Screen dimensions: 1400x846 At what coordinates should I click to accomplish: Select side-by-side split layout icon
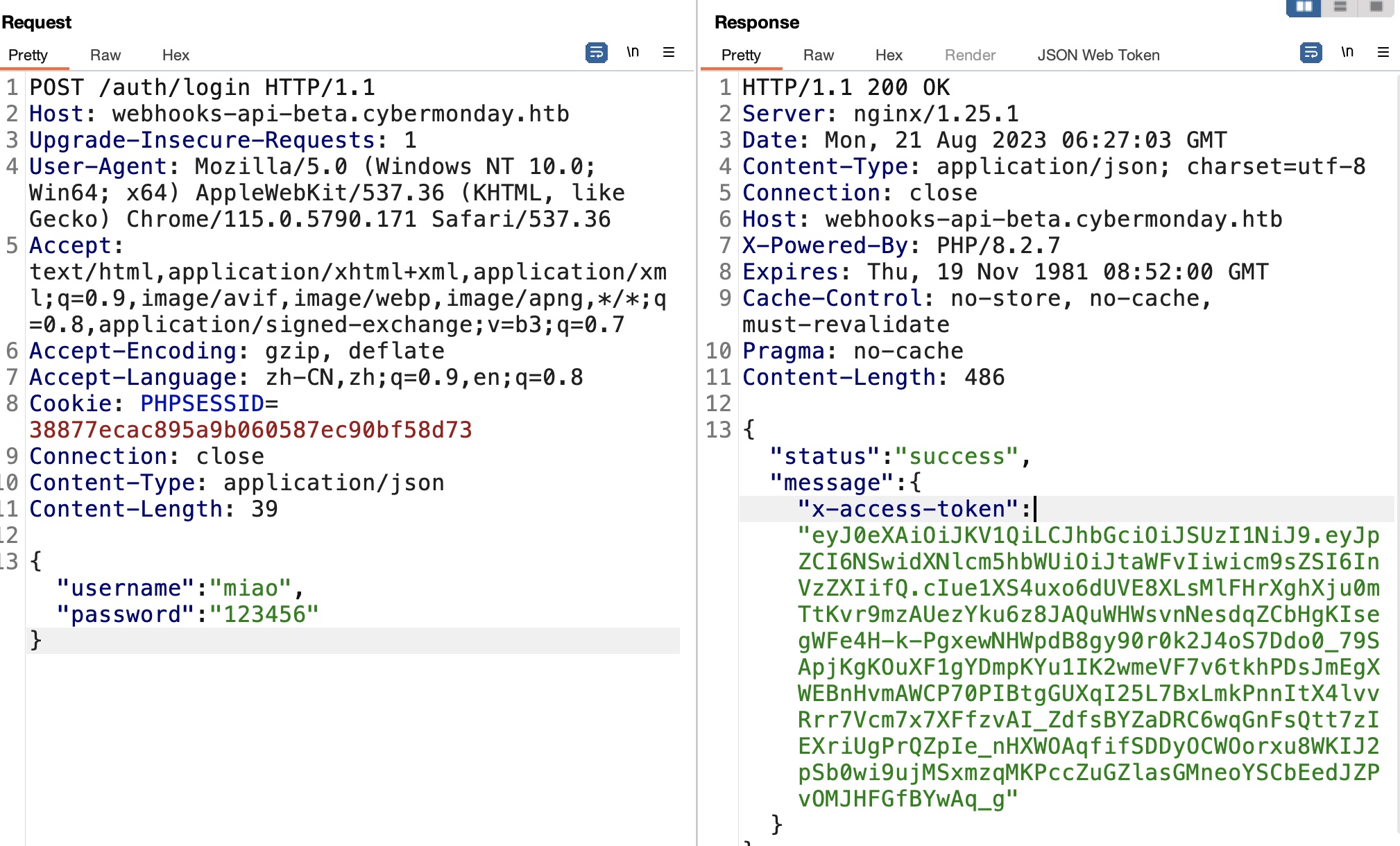[x=1304, y=7]
